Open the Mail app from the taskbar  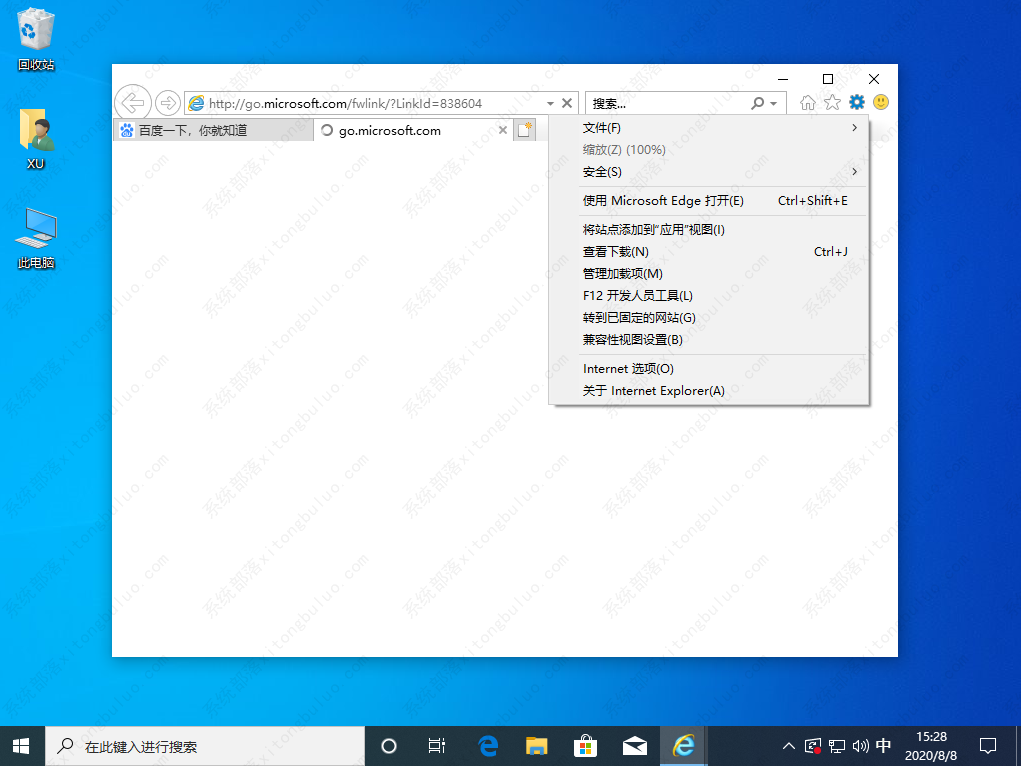tap(634, 746)
